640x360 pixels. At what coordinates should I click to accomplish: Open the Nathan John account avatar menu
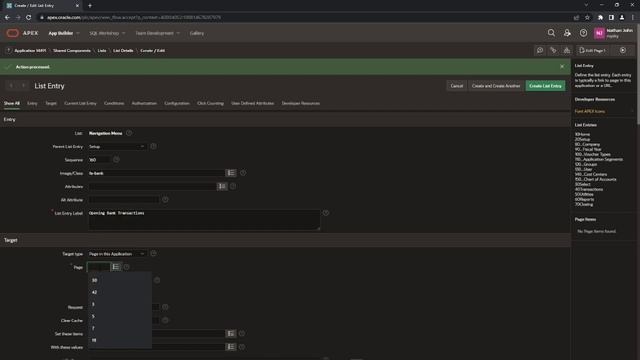(x=599, y=33)
